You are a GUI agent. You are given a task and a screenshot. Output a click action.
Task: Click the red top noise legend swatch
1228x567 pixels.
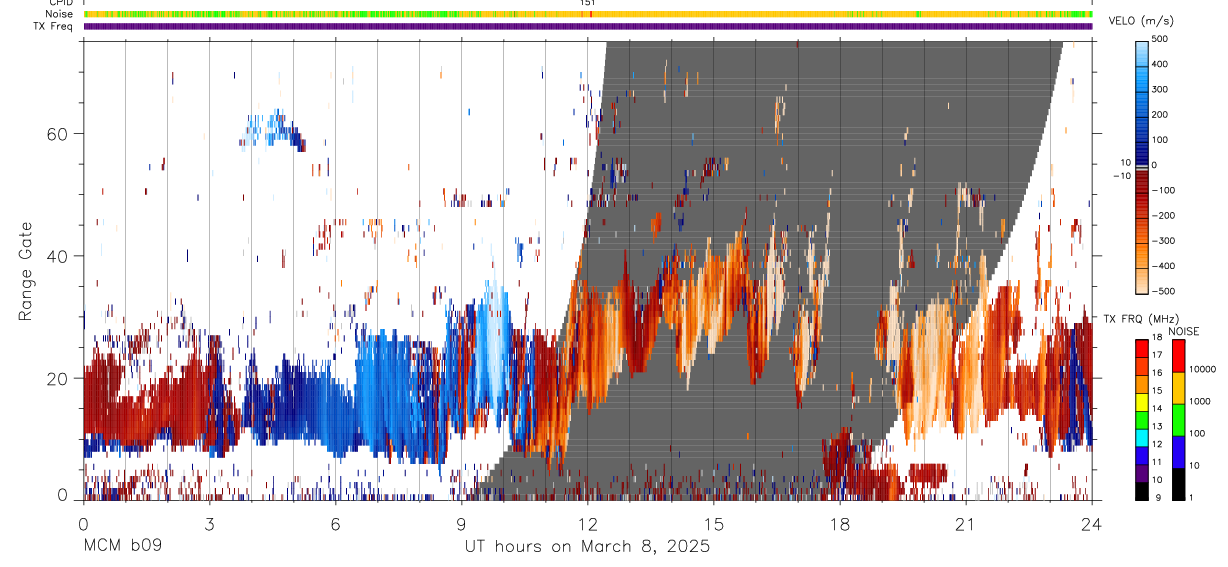click(x=1179, y=356)
